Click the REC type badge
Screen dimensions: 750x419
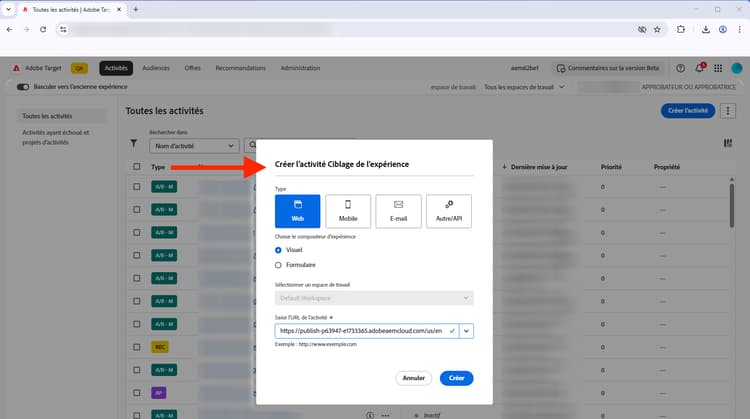coord(160,347)
